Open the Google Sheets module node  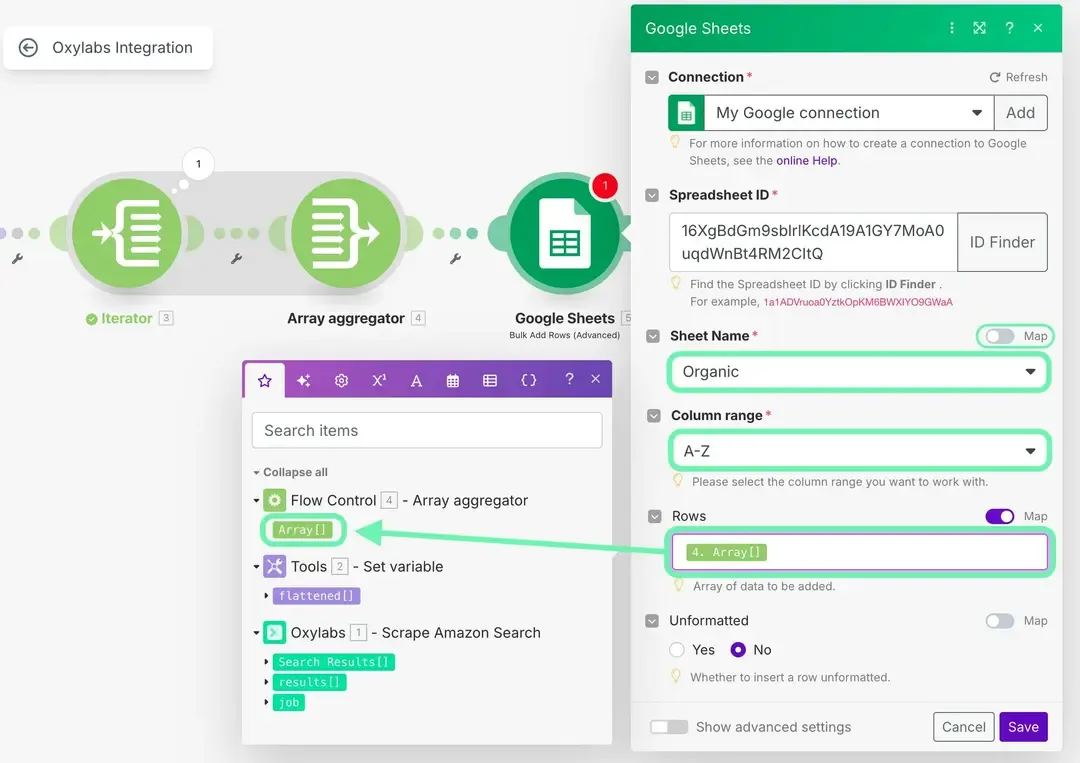click(564, 233)
